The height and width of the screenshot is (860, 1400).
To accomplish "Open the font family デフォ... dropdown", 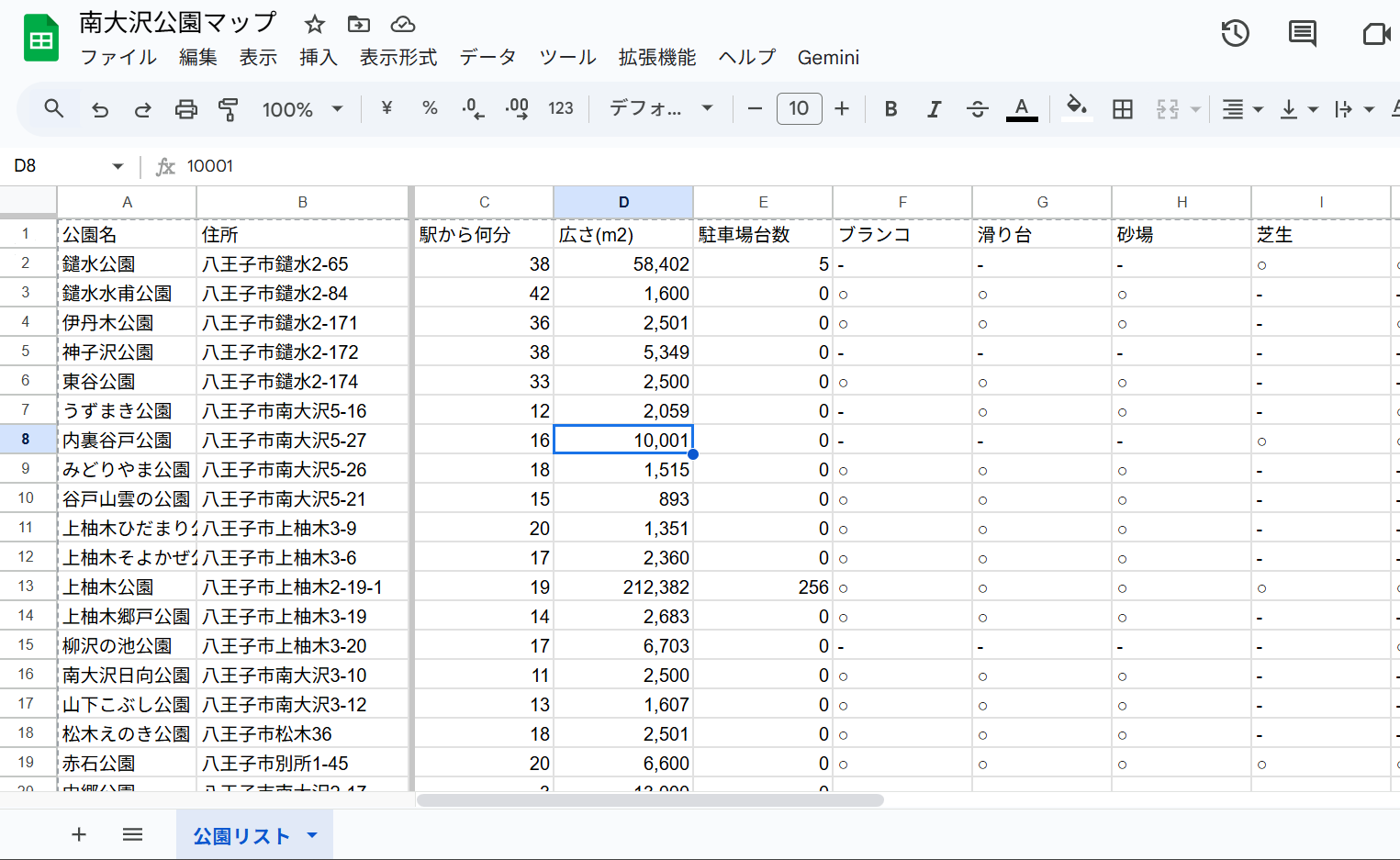I will click(x=662, y=108).
